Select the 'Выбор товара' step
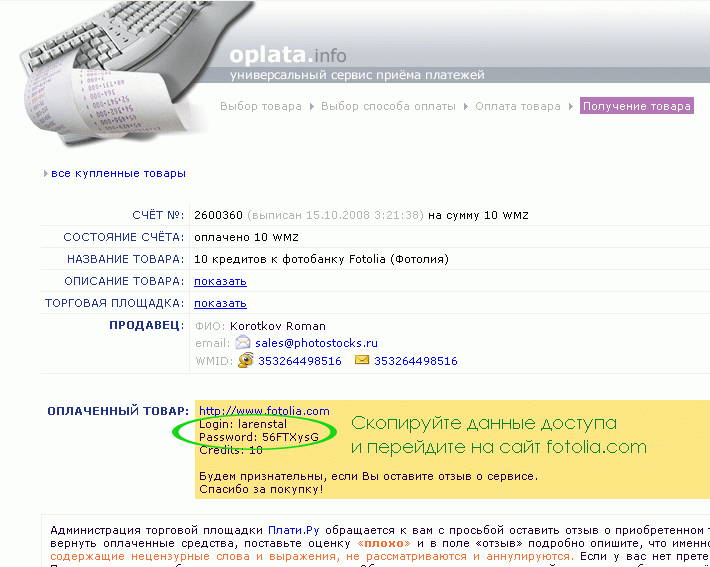 [x=261, y=106]
